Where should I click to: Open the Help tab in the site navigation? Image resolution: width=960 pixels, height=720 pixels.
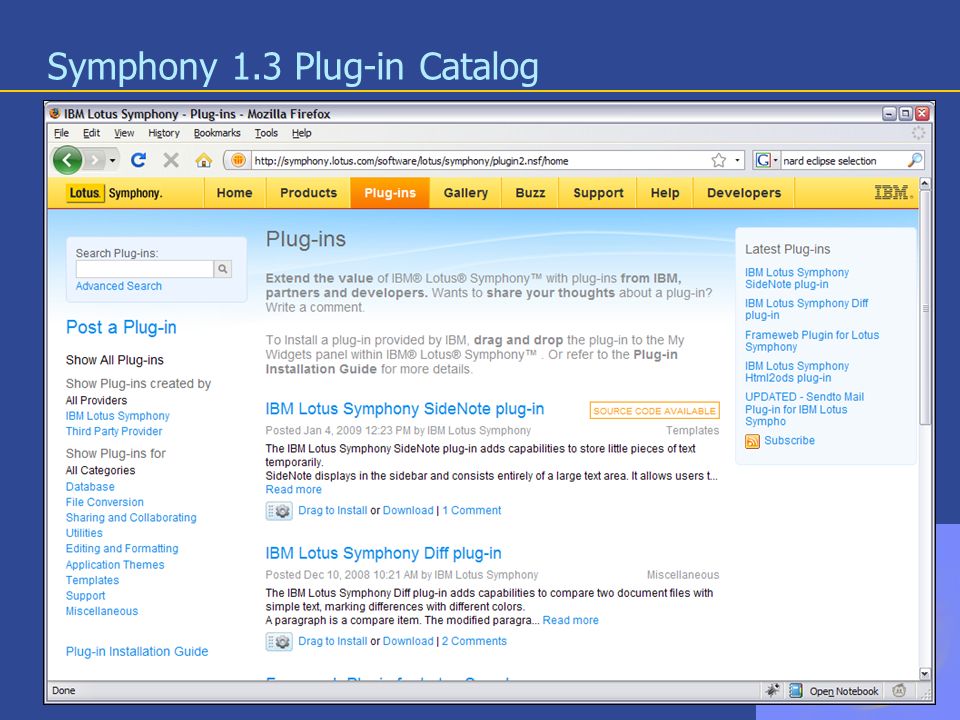[x=665, y=193]
